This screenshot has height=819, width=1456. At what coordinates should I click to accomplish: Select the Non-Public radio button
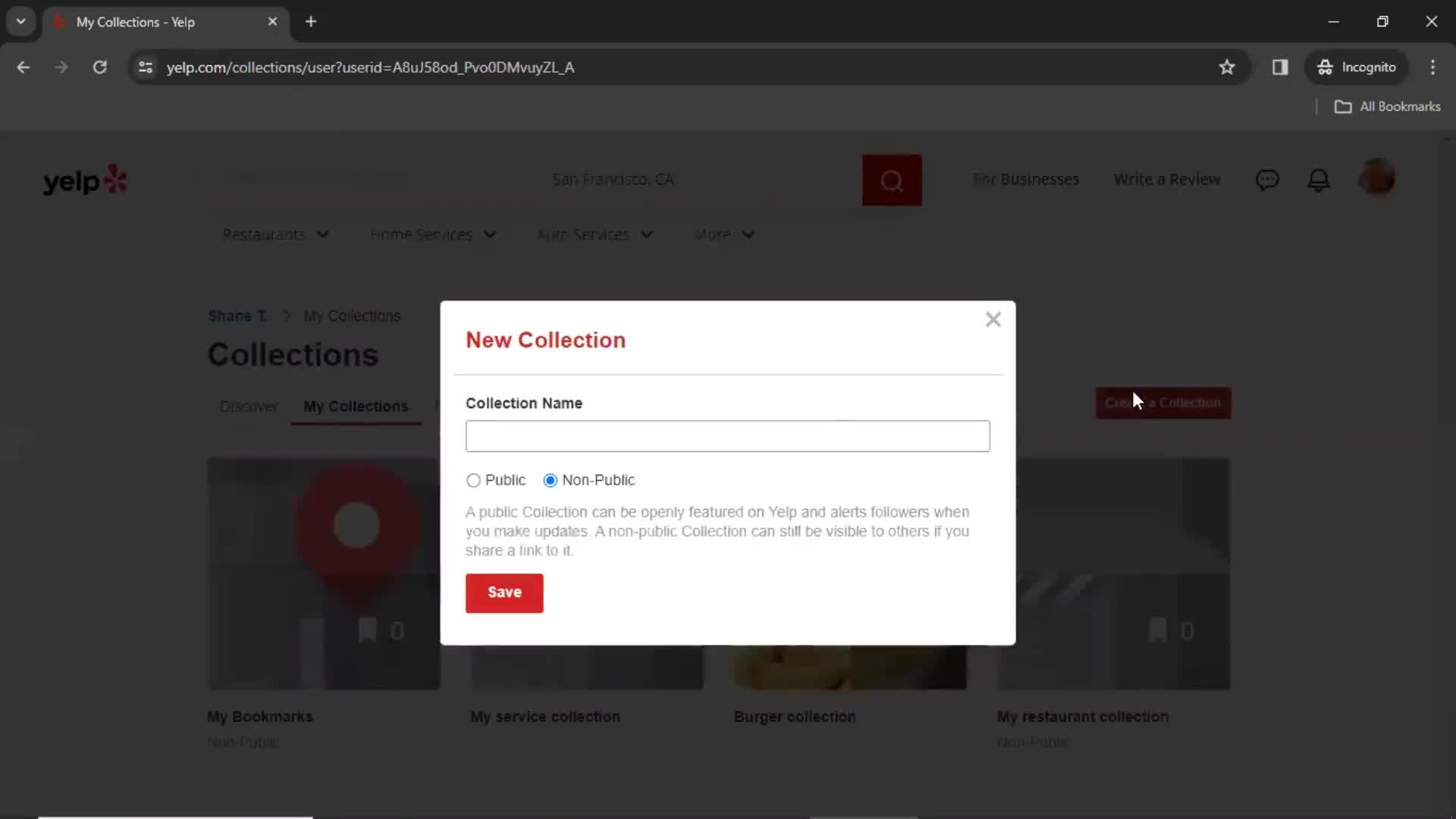click(x=550, y=480)
